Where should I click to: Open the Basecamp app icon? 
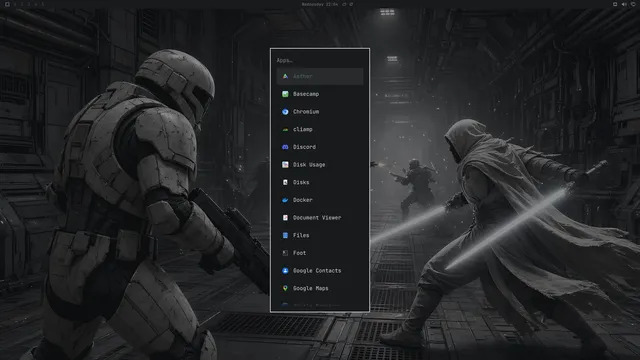point(285,94)
